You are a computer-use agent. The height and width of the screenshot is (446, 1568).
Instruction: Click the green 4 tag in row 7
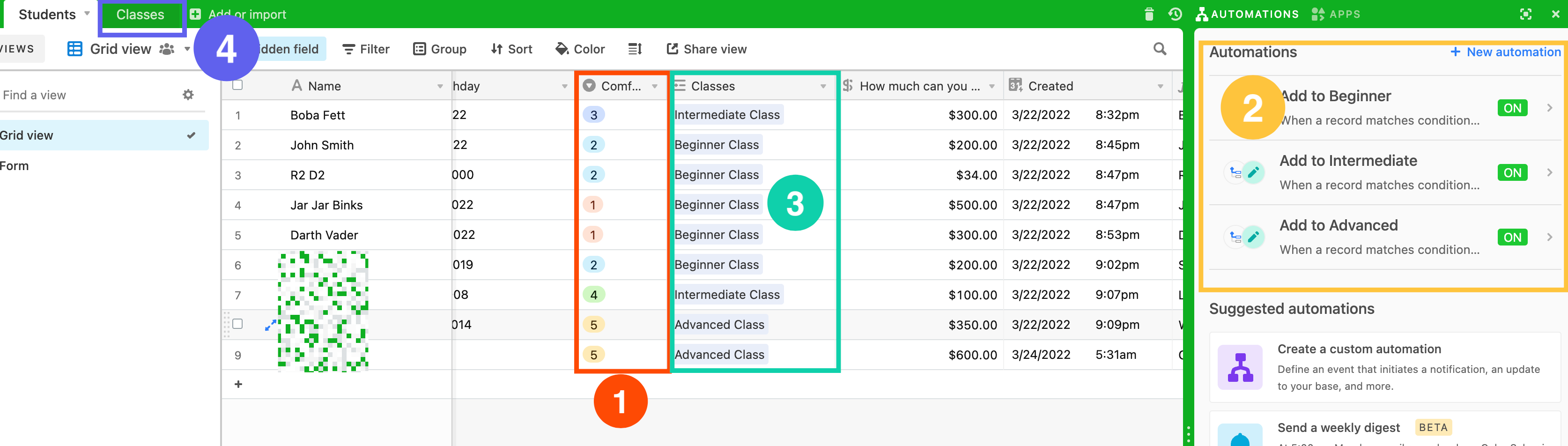pyautogui.click(x=593, y=294)
